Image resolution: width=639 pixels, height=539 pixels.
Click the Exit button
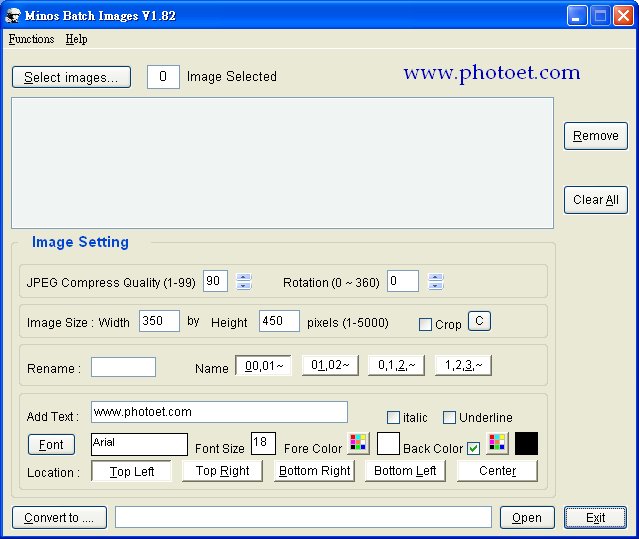[x=595, y=517]
